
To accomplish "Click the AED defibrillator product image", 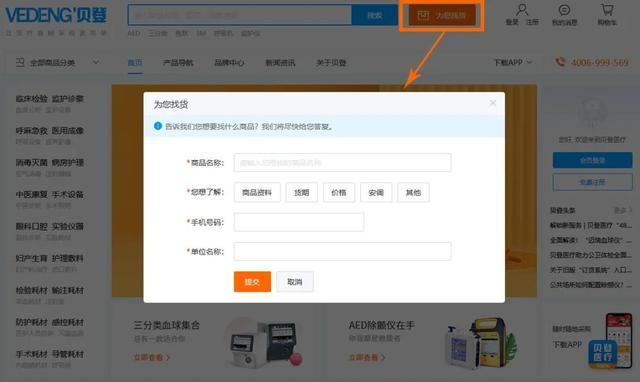I will coord(482,343).
